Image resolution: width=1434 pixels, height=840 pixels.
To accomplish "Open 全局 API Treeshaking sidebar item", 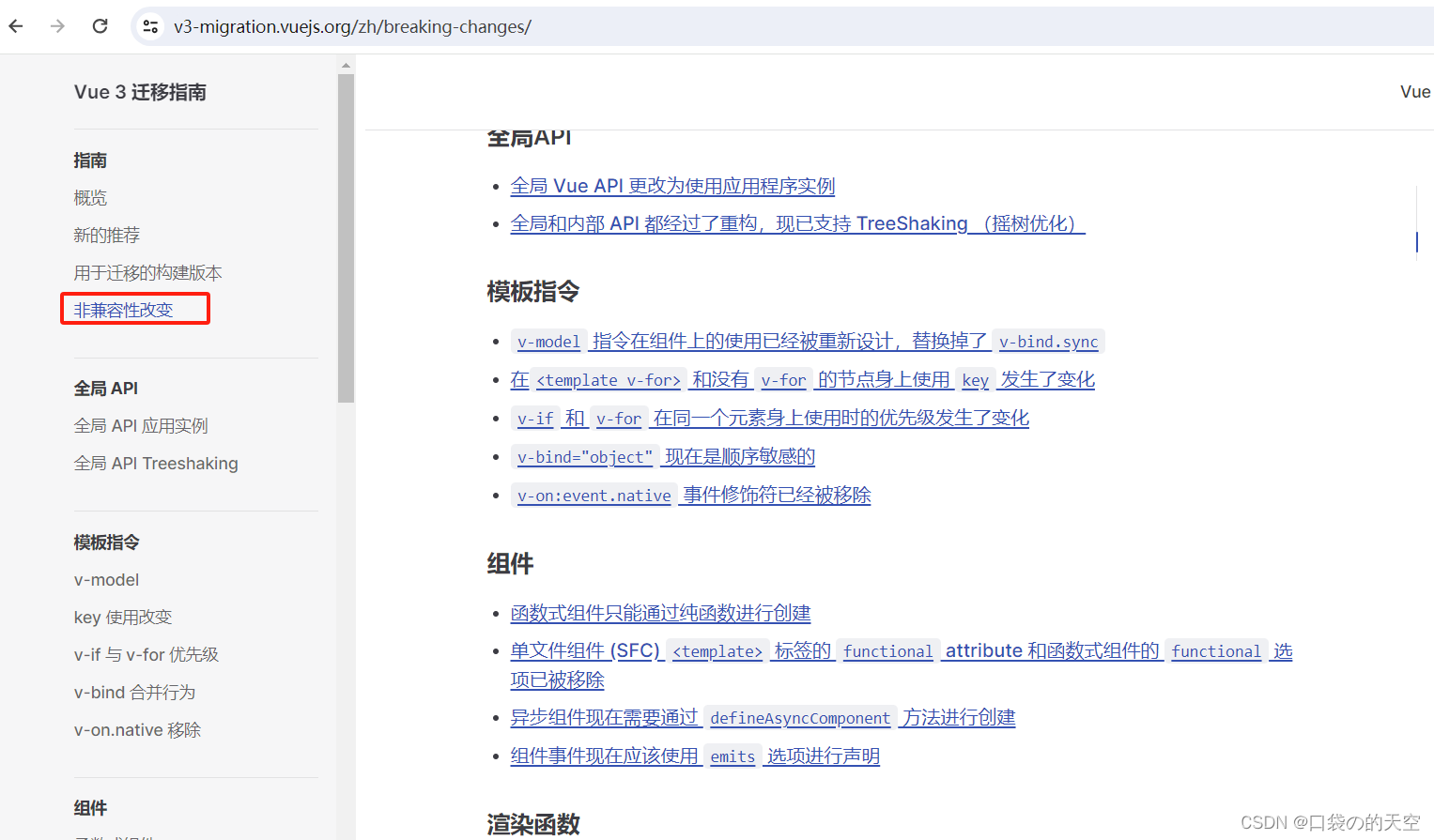I will point(156,464).
